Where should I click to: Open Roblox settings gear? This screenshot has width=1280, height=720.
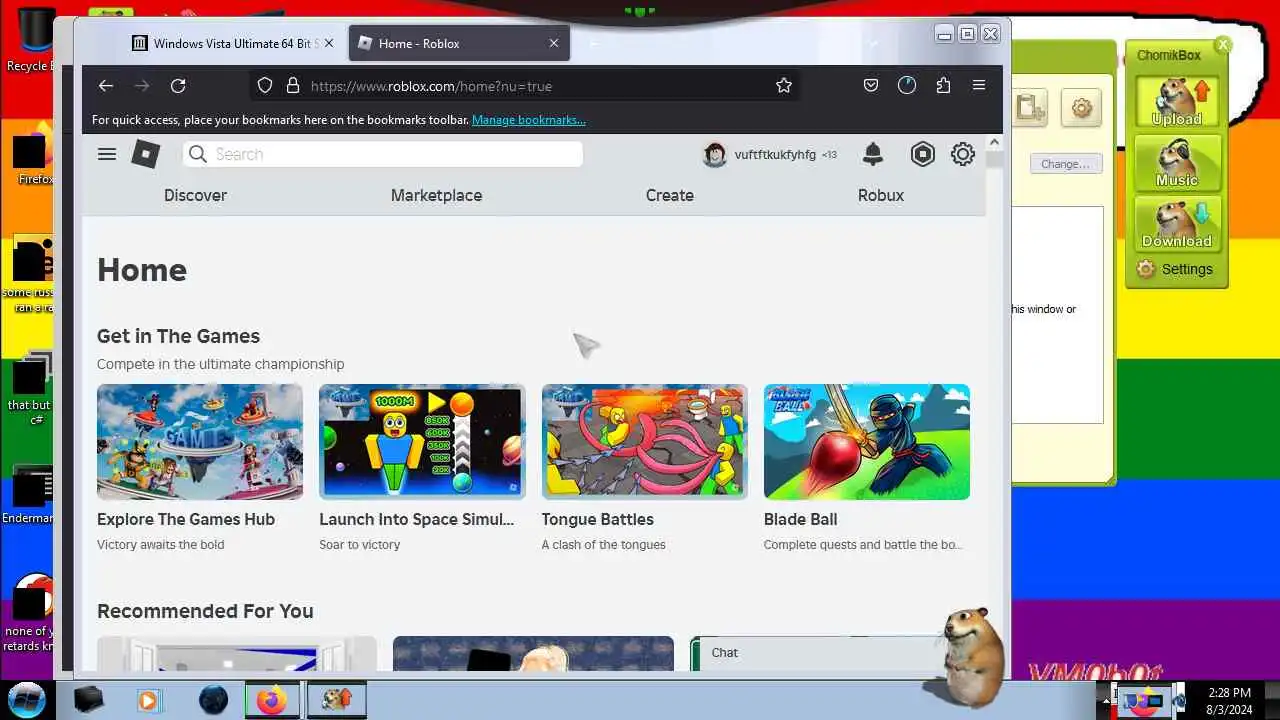pos(962,154)
